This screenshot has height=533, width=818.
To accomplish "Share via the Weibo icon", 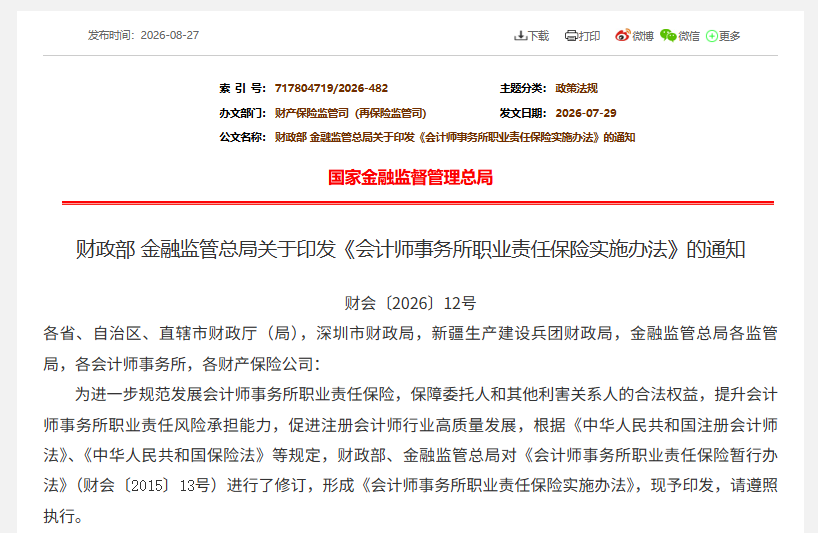I will 622,35.
